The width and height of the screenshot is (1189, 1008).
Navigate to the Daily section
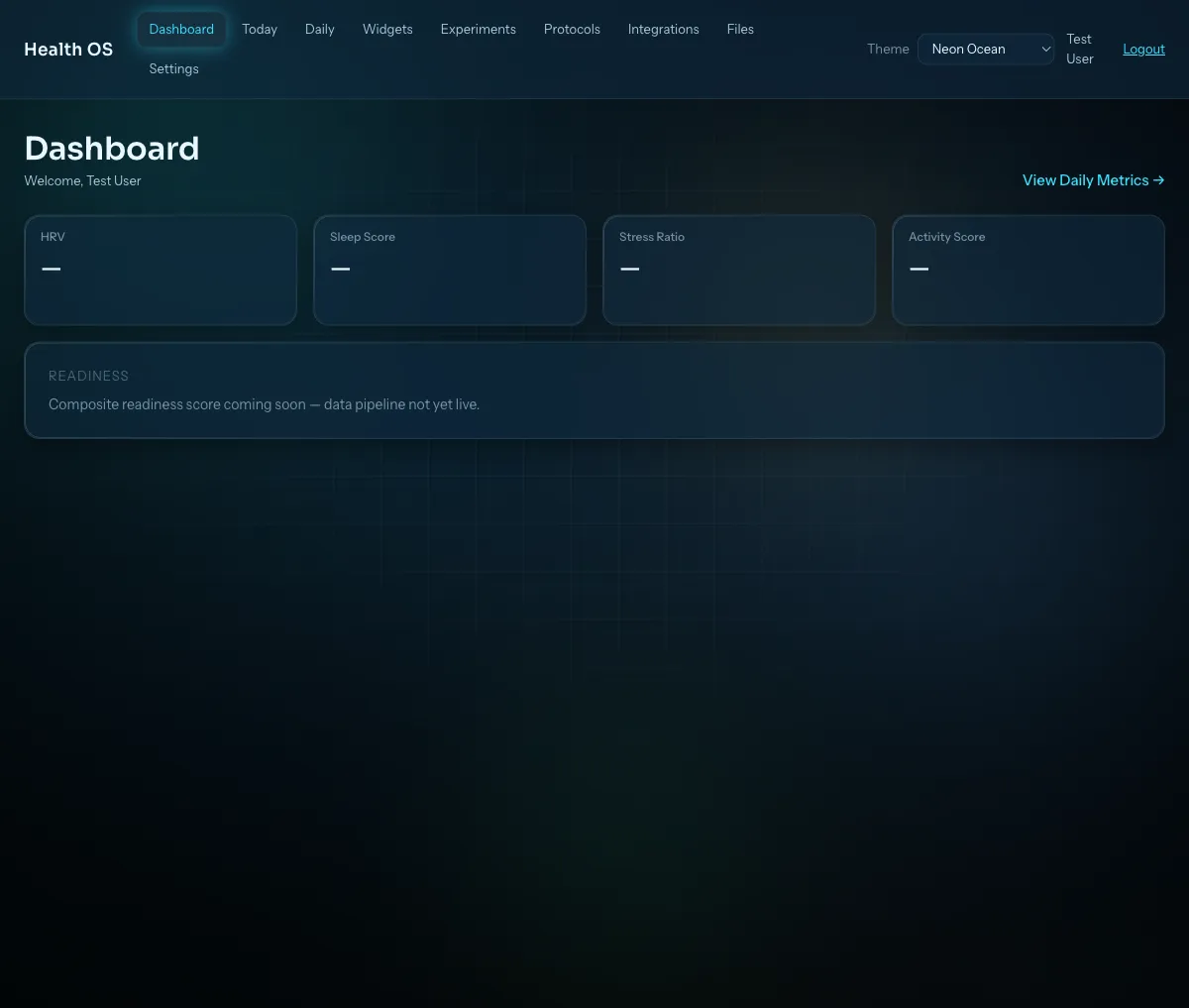[x=319, y=29]
